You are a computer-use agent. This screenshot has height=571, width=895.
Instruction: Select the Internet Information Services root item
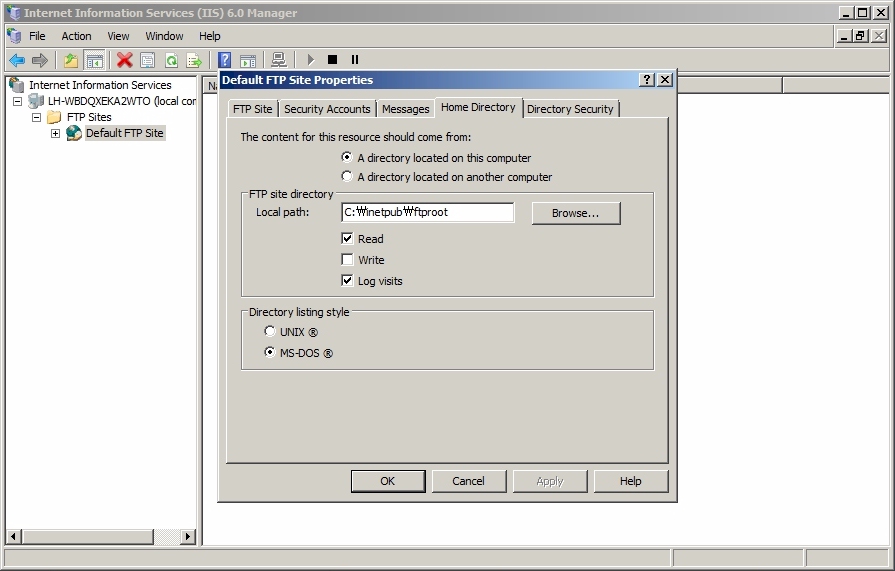pos(100,85)
